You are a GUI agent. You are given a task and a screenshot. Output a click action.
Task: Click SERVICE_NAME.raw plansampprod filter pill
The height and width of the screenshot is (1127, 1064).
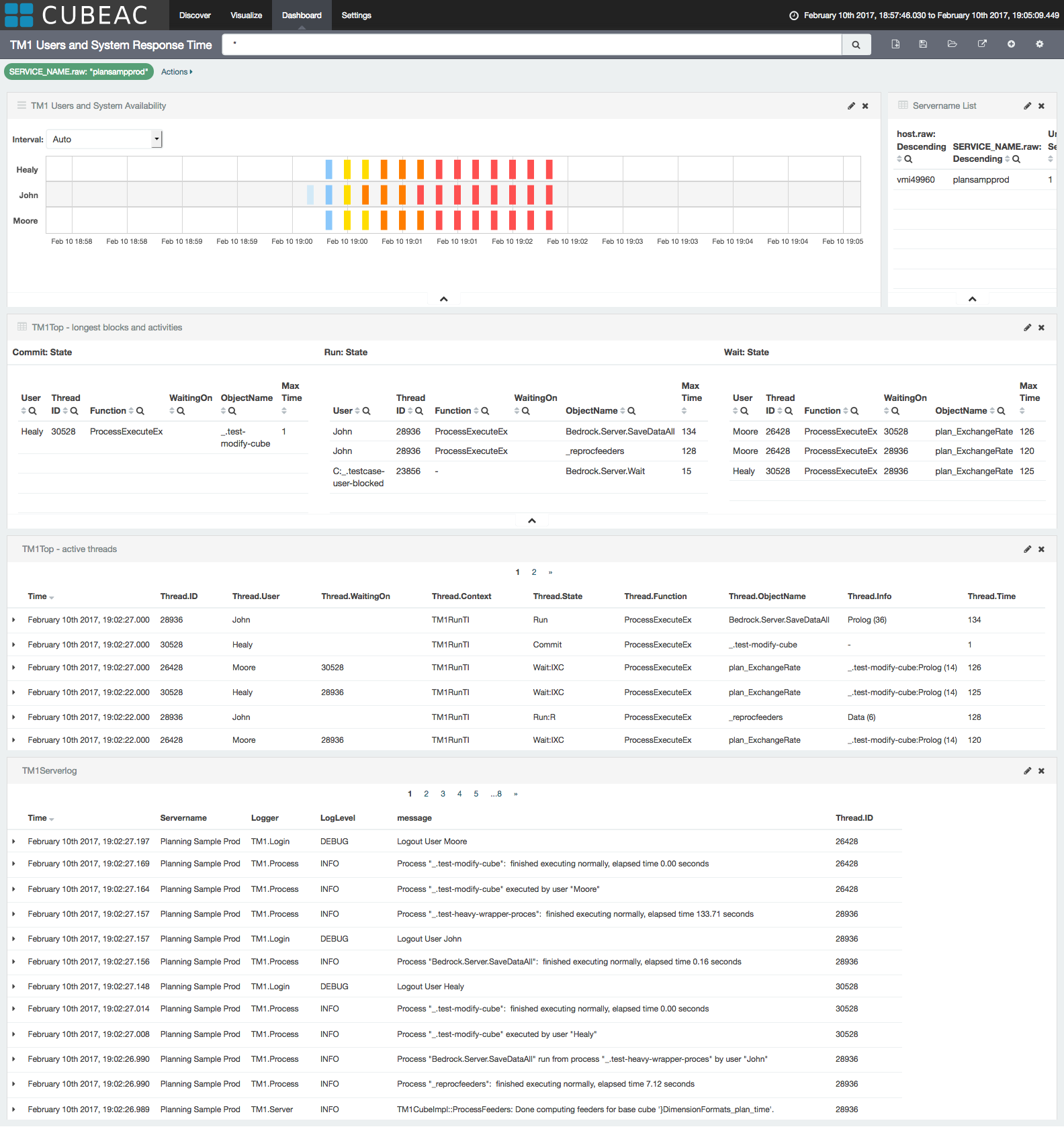coord(79,72)
